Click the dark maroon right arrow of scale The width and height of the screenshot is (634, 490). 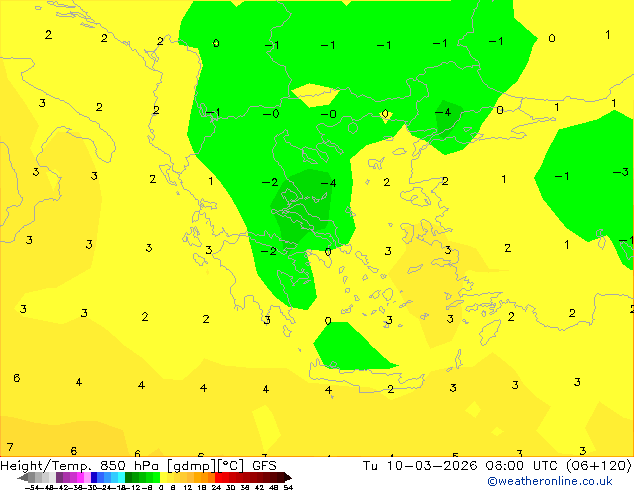click(288, 478)
